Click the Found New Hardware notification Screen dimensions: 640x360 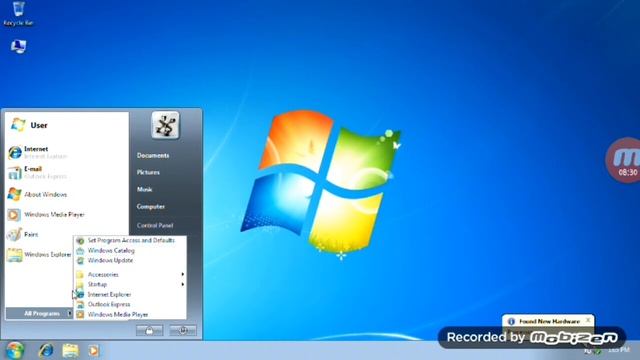coord(548,321)
